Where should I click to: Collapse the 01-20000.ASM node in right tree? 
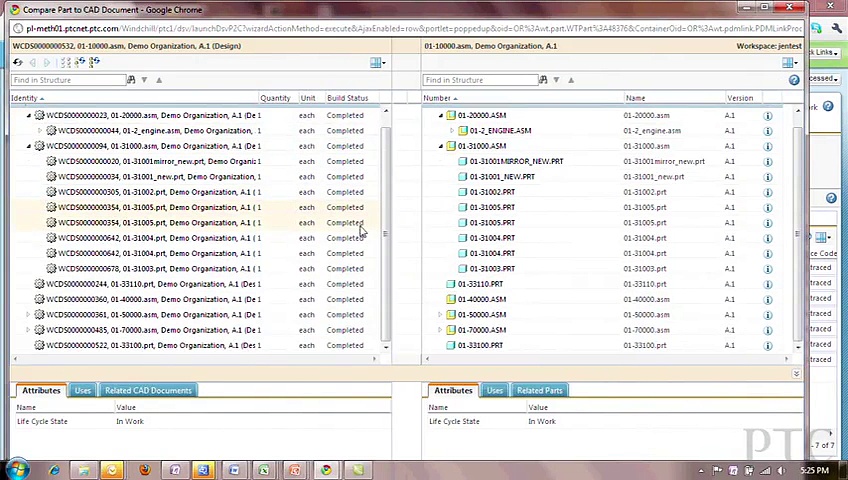[440, 115]
